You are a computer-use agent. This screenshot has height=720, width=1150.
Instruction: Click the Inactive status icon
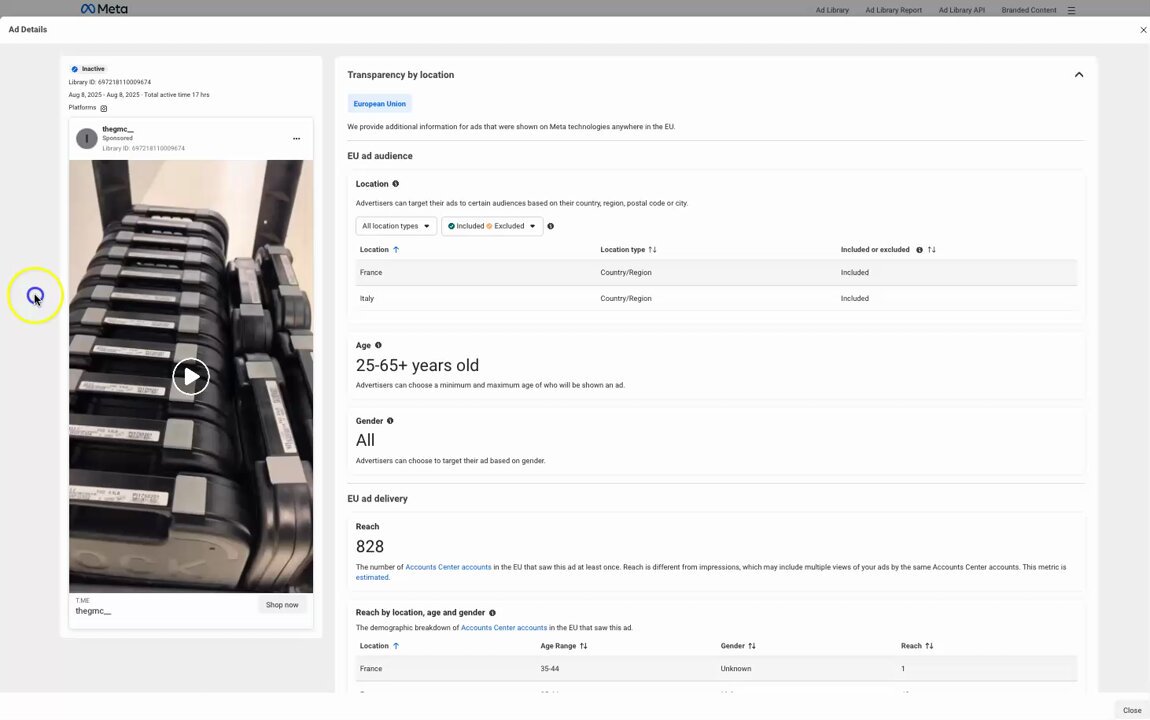(74, 69)
